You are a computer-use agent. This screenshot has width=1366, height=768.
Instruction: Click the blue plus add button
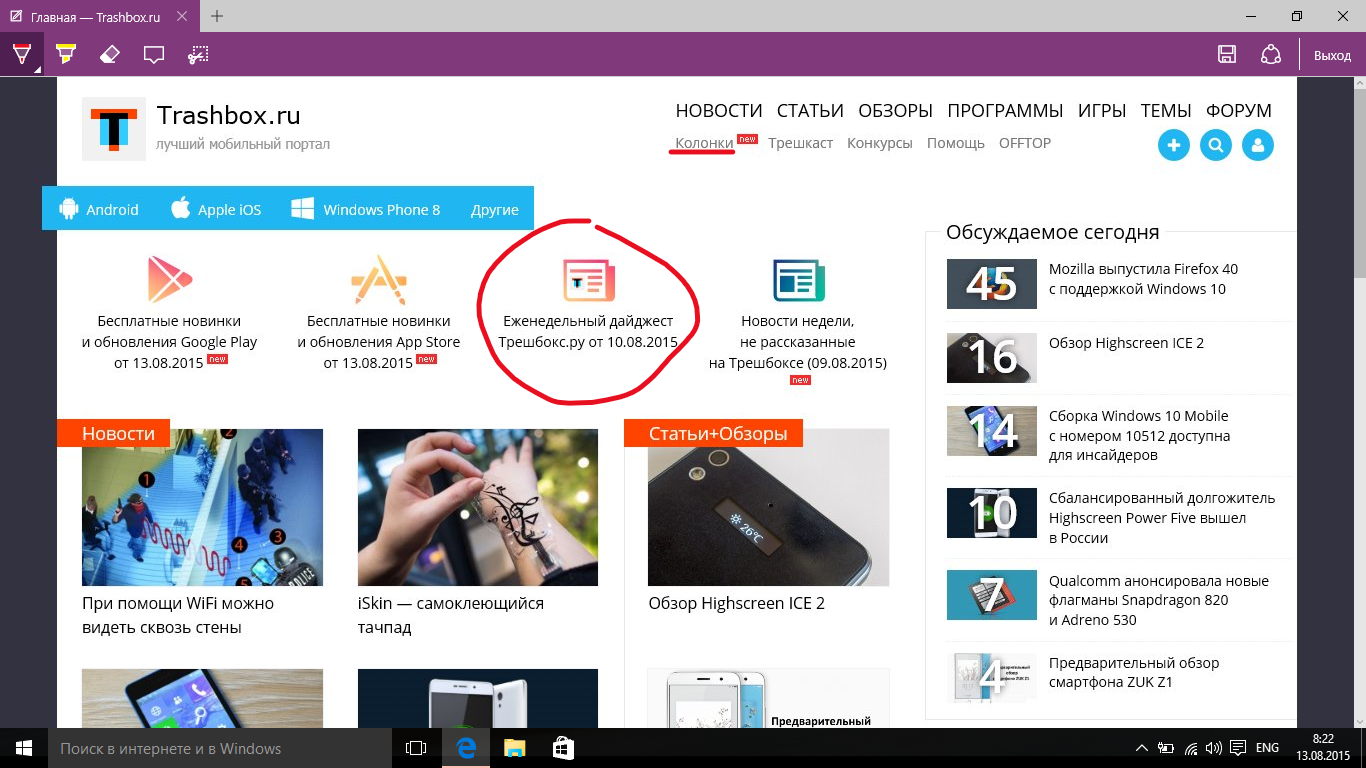coord(1174,145)
